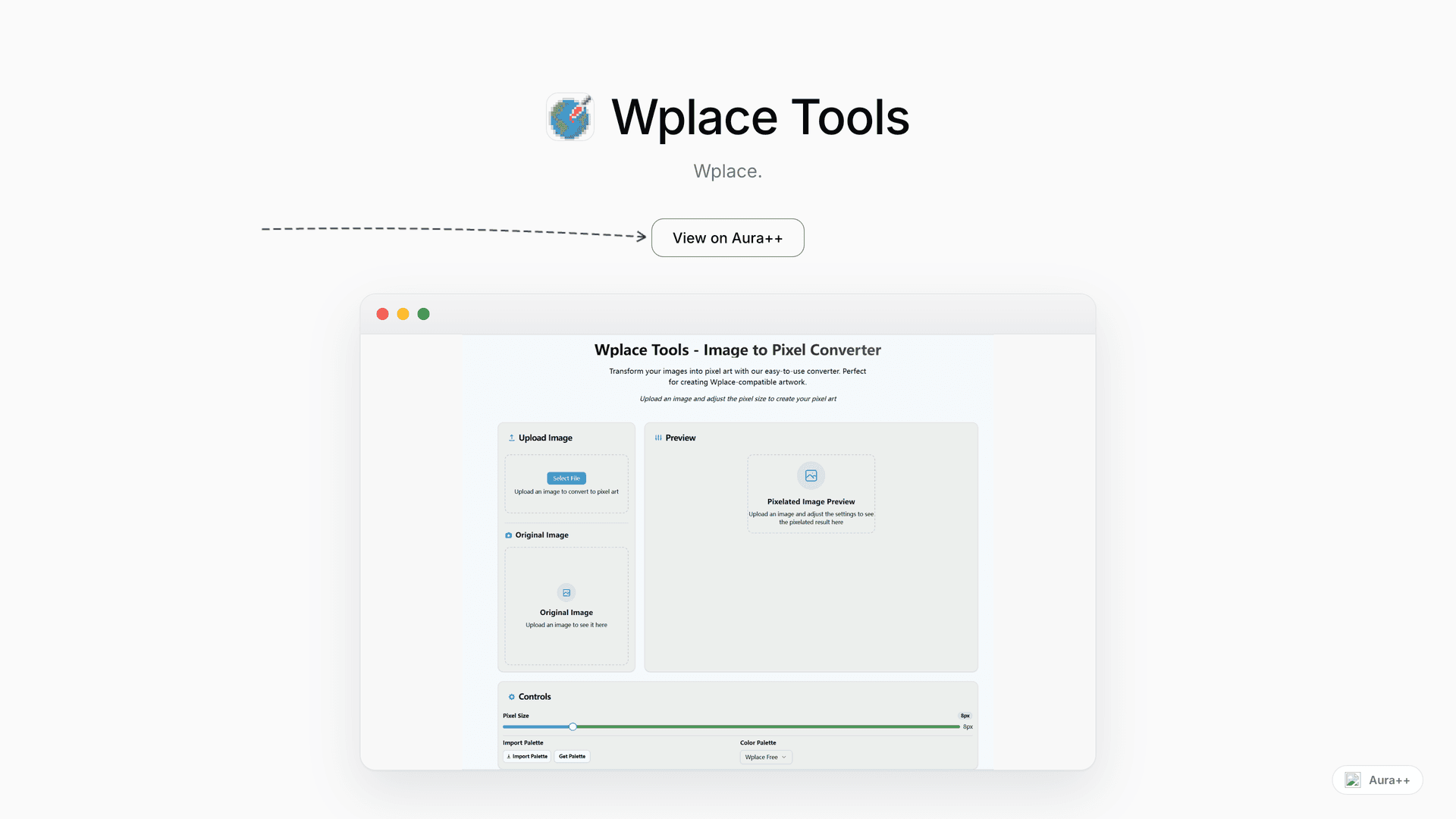The width and height of the screenshot is (1456, 819).
Task: Click the 'Color Palette' label
Action: click(758, 743)
